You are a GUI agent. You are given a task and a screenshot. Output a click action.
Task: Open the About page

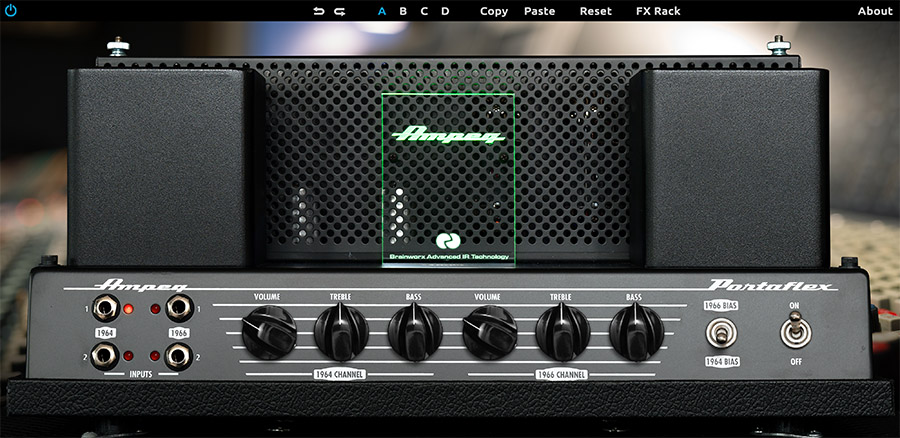click(x=874, y=11)
